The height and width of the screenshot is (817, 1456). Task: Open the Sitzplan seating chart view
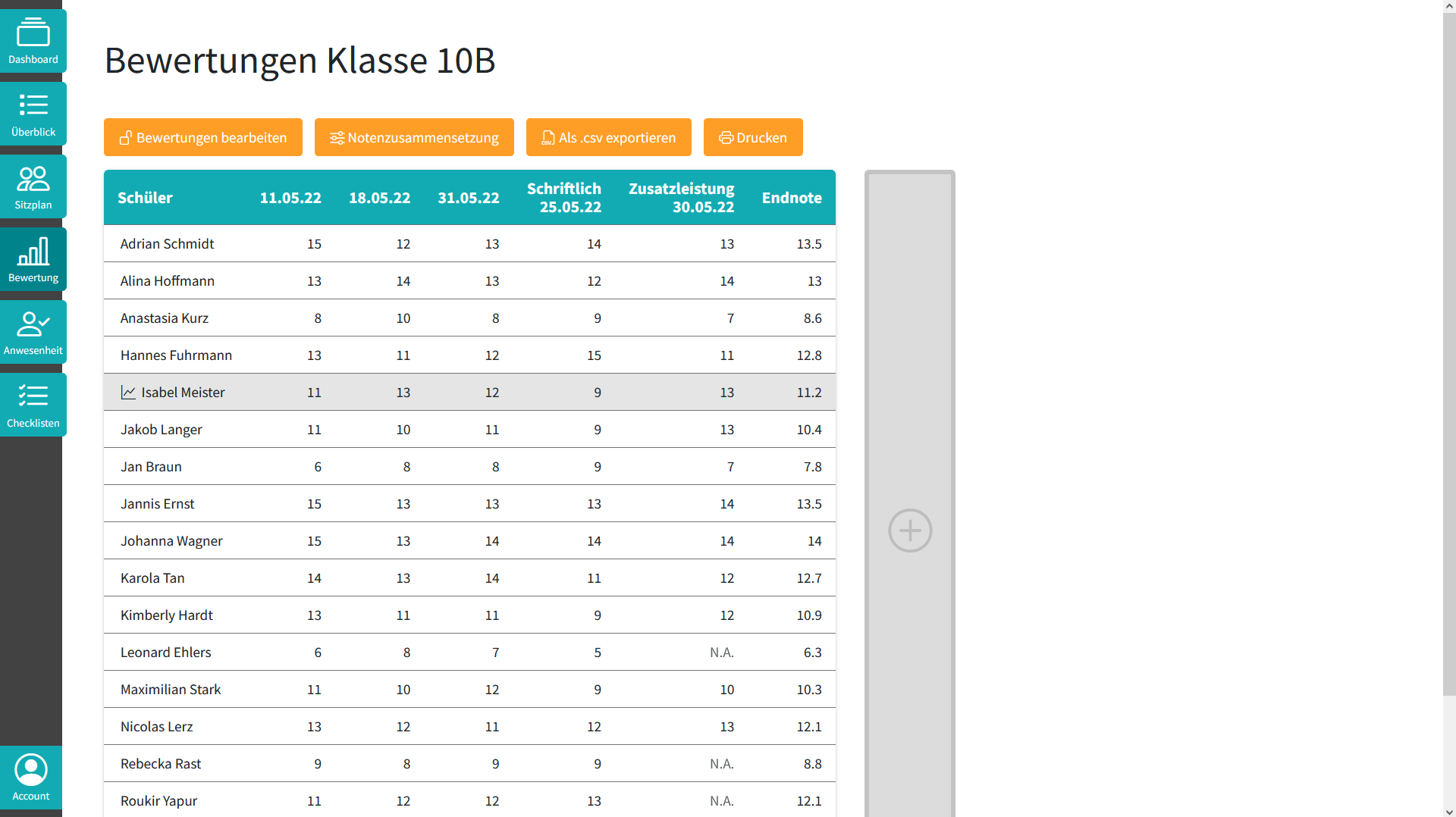(33, 186)
